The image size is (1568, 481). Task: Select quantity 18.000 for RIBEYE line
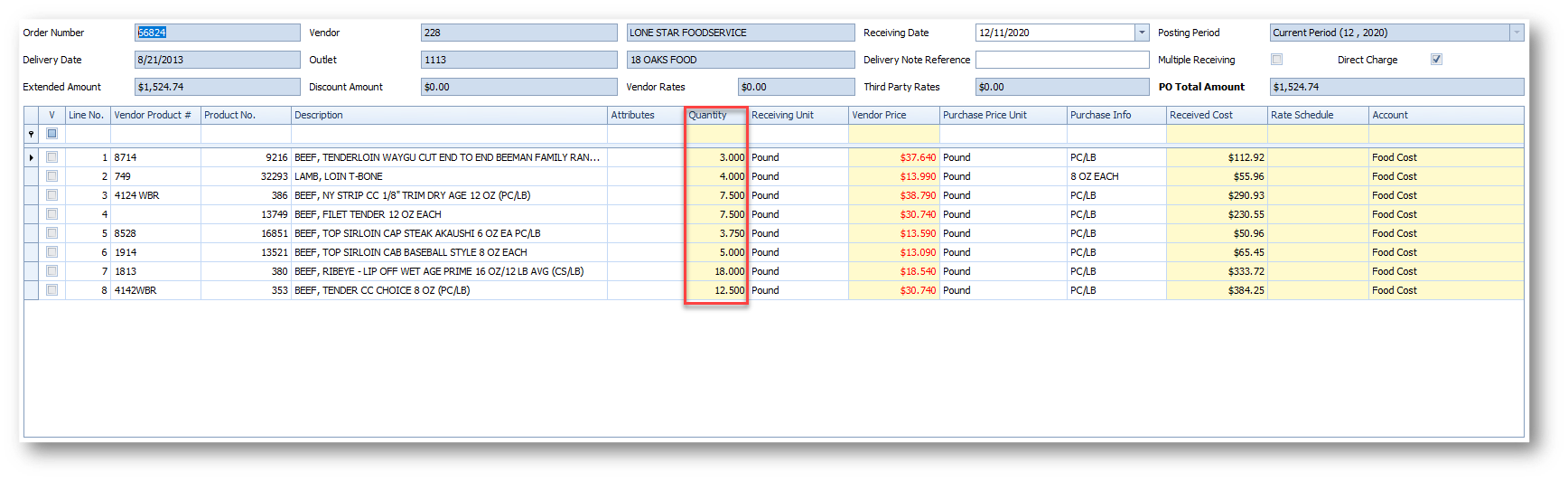(717, 271)
